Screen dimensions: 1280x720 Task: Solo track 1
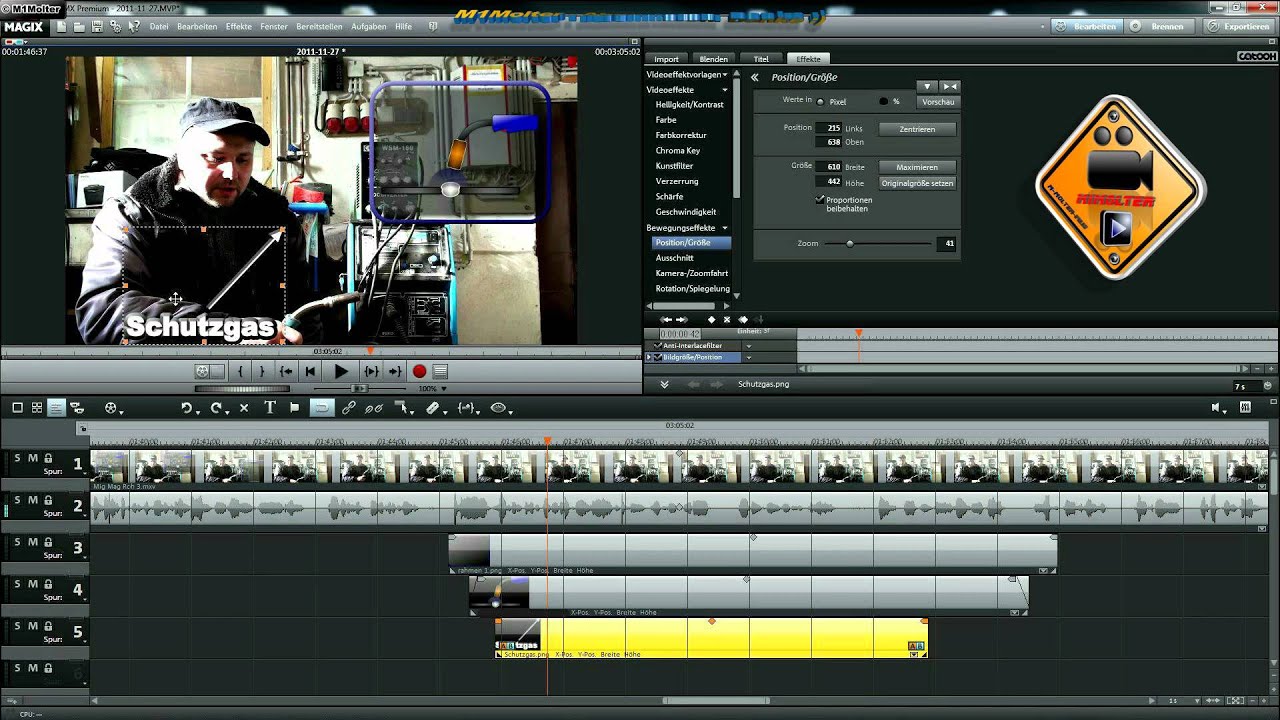click(17, 458)
